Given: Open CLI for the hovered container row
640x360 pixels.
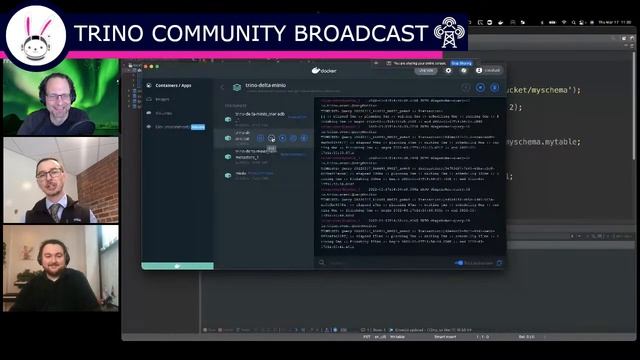Looking at the screenshot, I should [x=271, y=138].
